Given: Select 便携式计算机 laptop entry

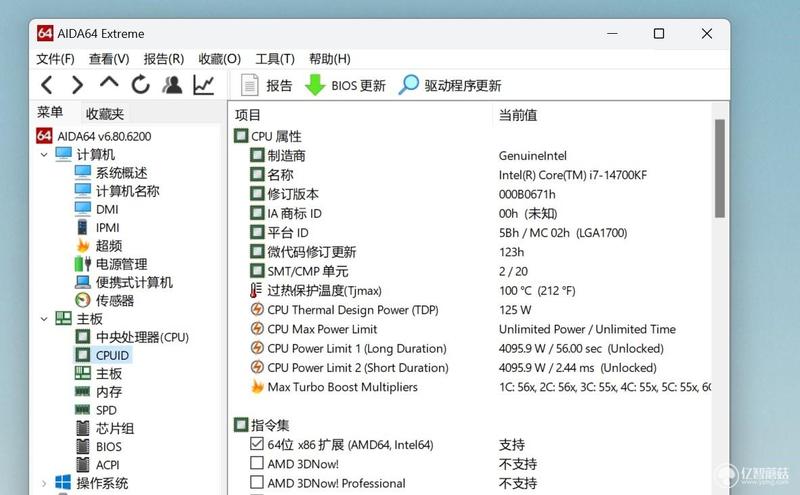Looking at the screenshot, I should (124, 282).
